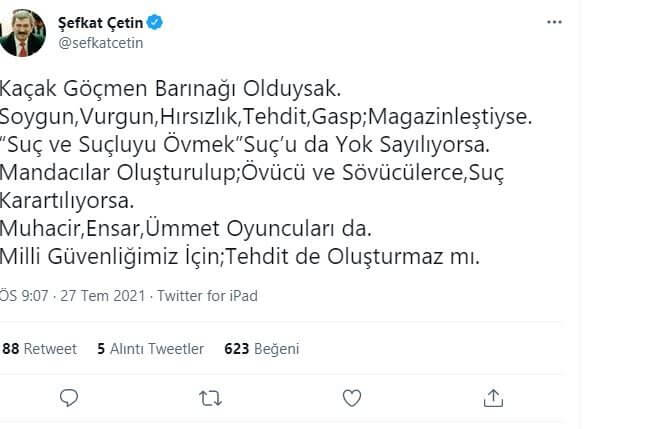Click the reply speech bubble icon
Image resolution: width=670 pixels, height=429 pixels.
pos(68,399)
